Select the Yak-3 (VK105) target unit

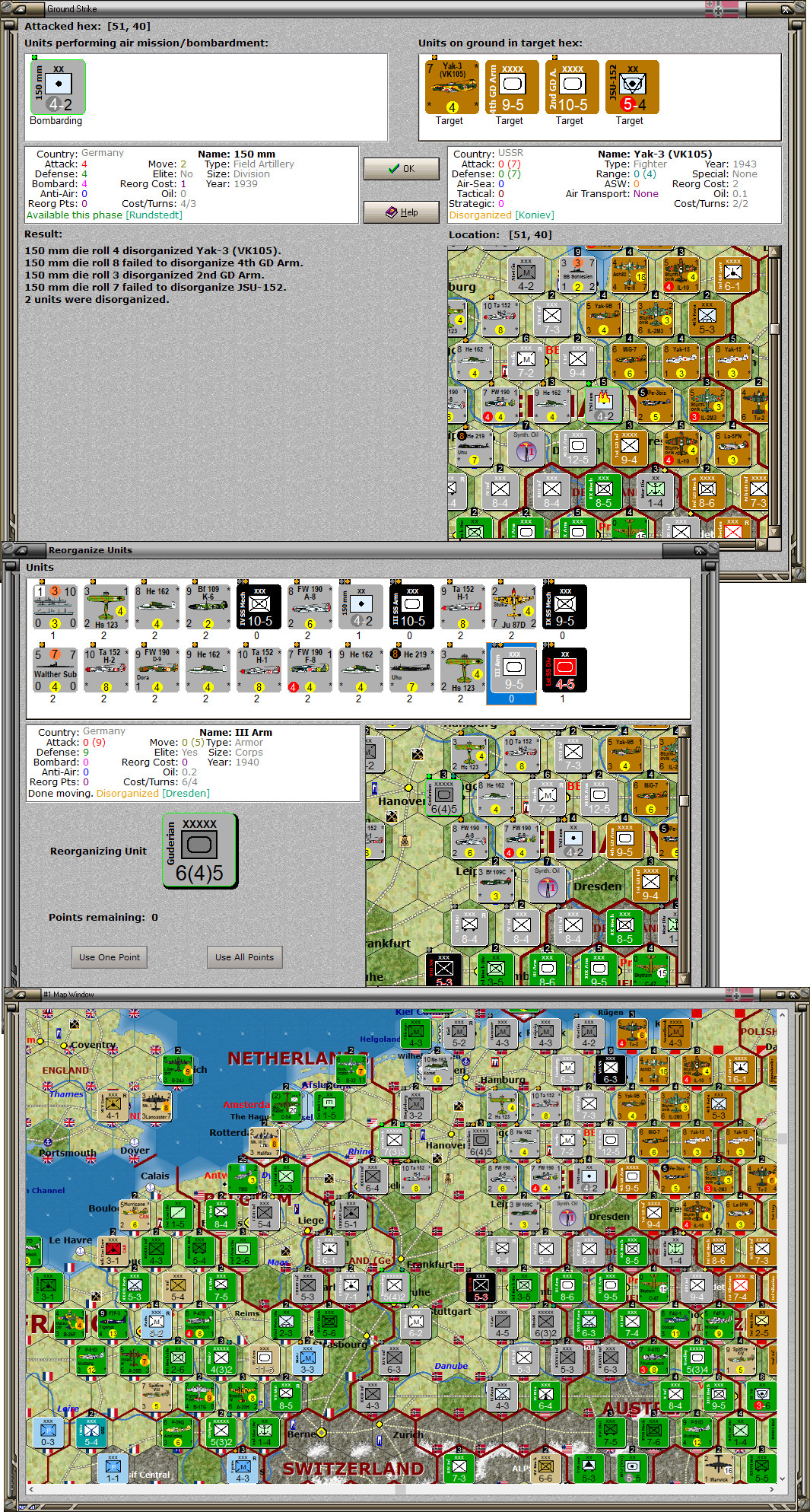tap(452, 87)
